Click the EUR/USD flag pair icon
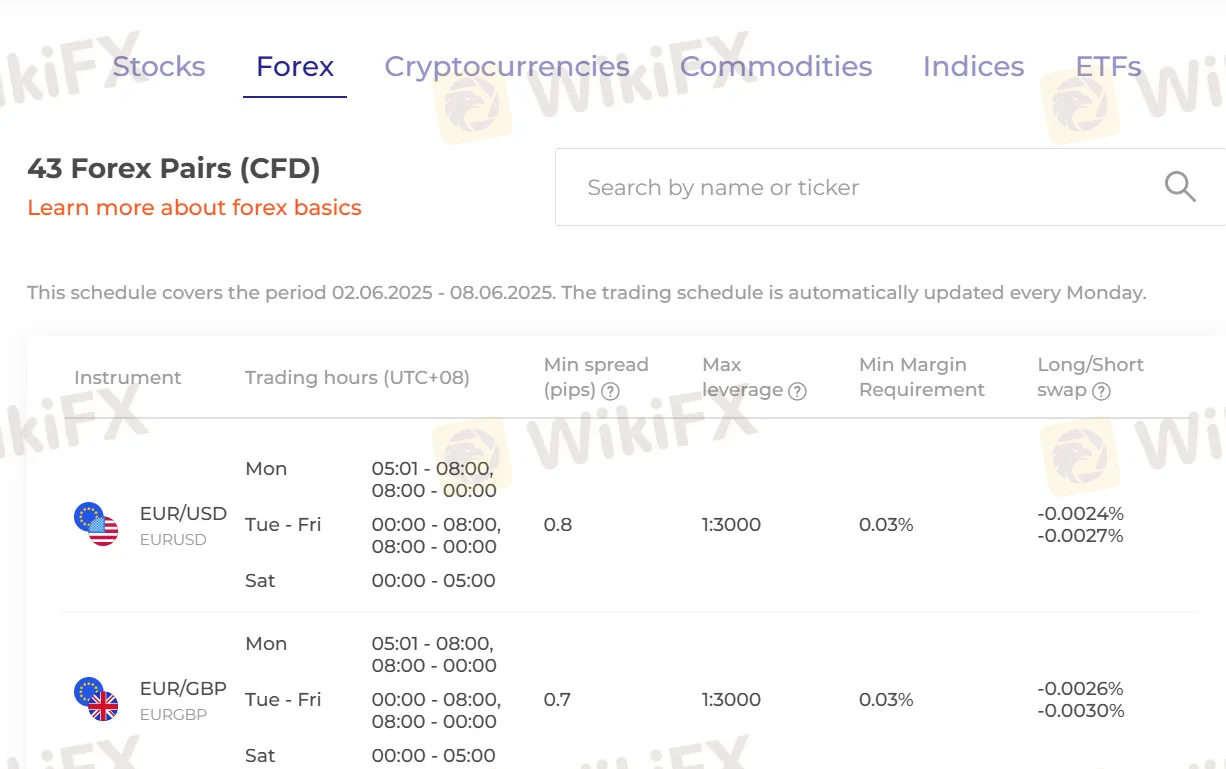Viewport: 1226px width, 769px height. 96,524
